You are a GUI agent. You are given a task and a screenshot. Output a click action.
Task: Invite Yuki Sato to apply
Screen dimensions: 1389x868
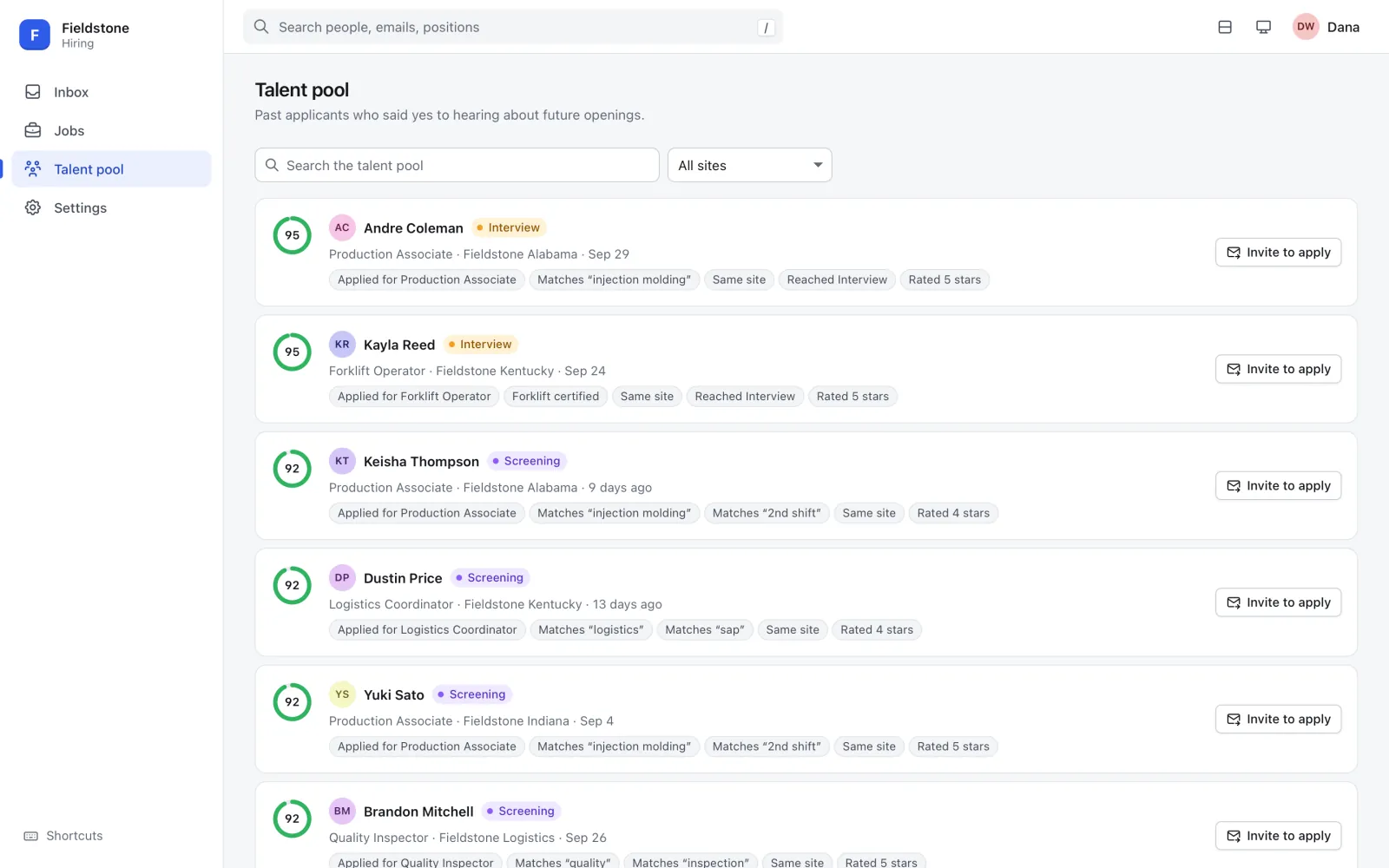[x=1278, y=720]
